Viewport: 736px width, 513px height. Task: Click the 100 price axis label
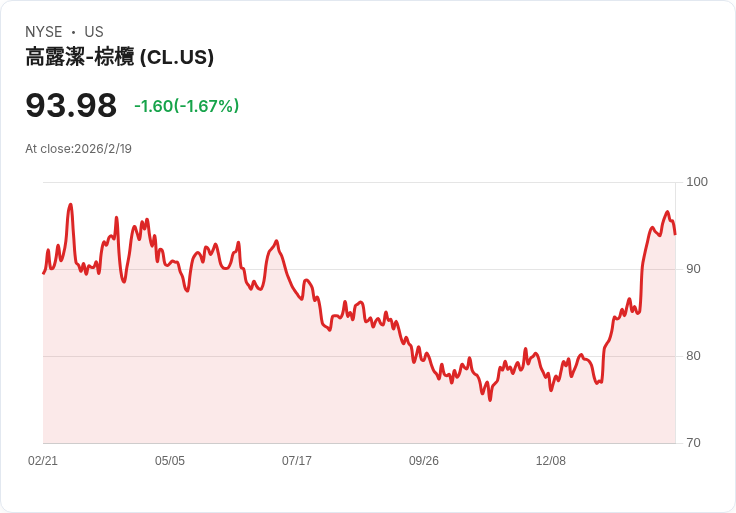click(x=697, y=182)
